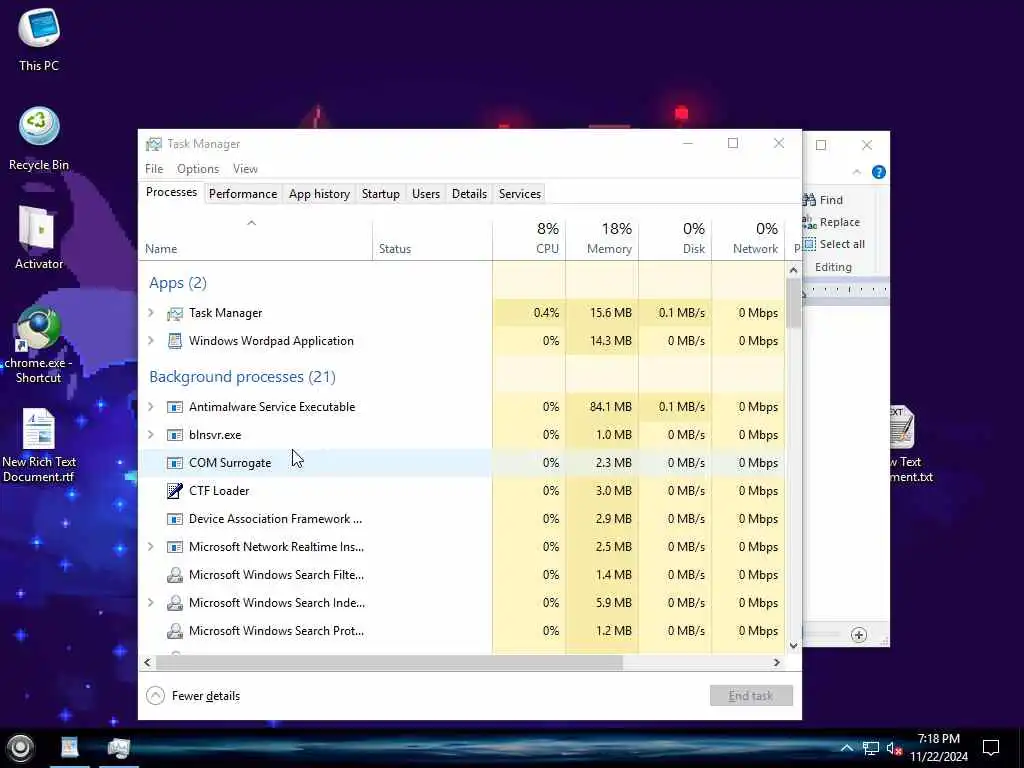Open This PC desktop icon
Image resolution: width=1024 pixels, height=768 pixels.
click(x=39, y=39)
